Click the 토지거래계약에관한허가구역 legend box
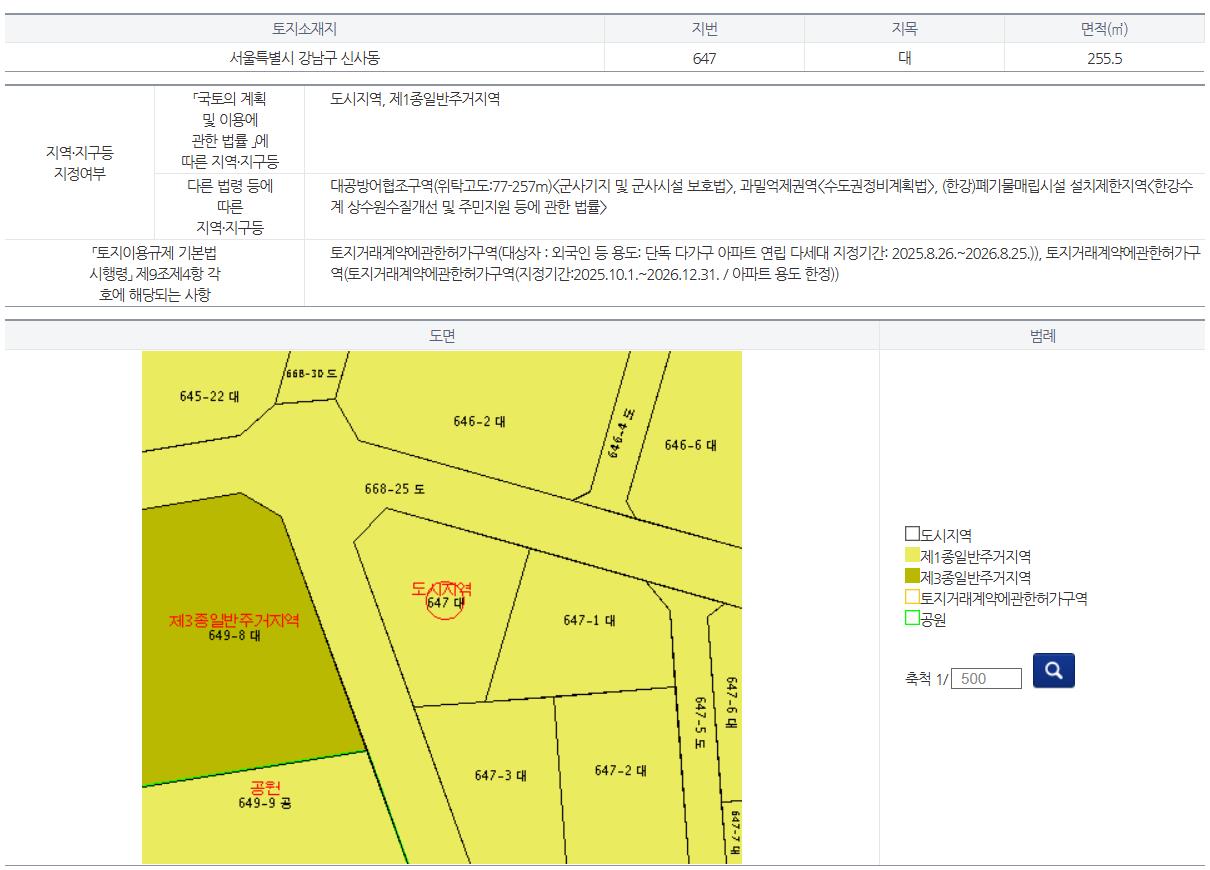Image resolution: width=1210 pixels, height=870 pixels. click(x=912, y=597)
